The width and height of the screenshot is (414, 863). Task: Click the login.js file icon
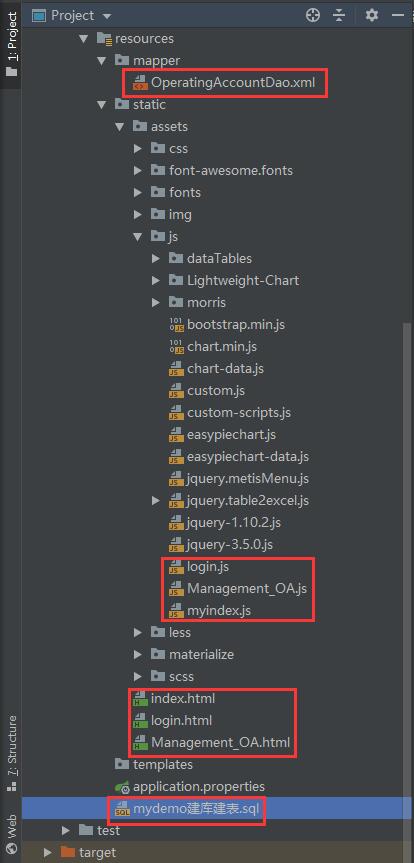click(176, 567)
